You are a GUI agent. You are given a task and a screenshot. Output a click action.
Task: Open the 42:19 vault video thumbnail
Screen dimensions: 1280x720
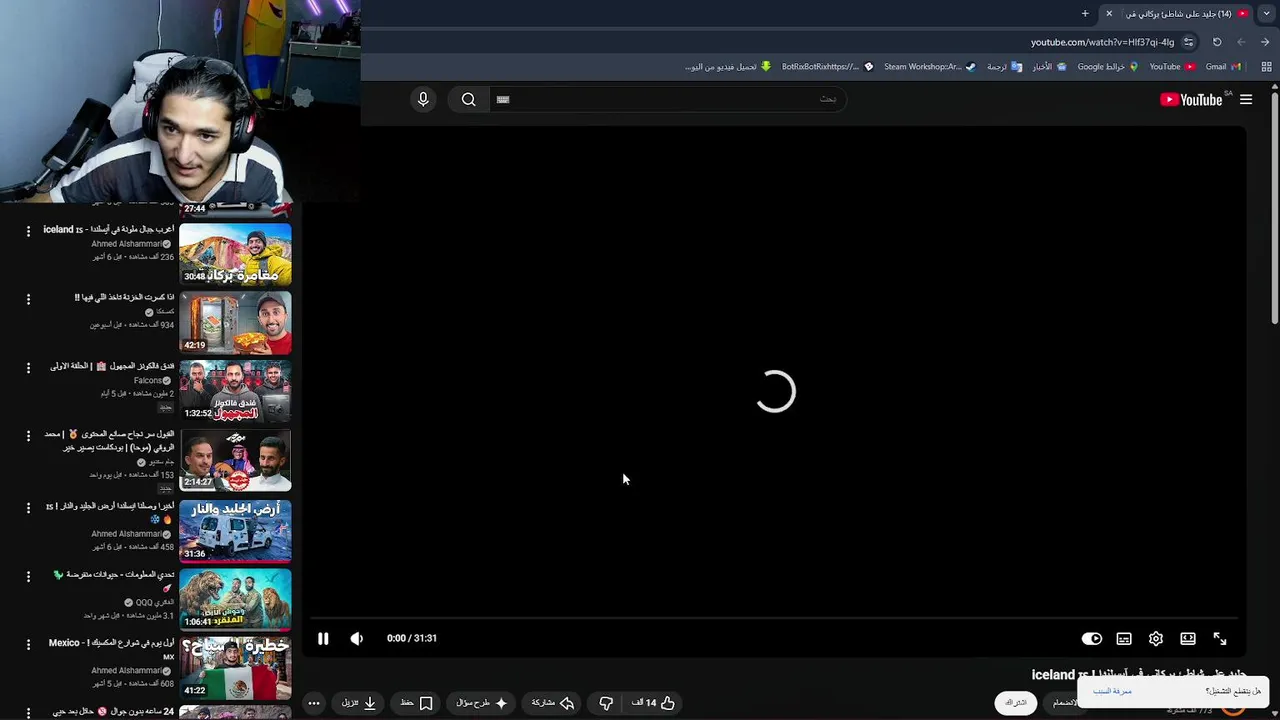(235, 323)
